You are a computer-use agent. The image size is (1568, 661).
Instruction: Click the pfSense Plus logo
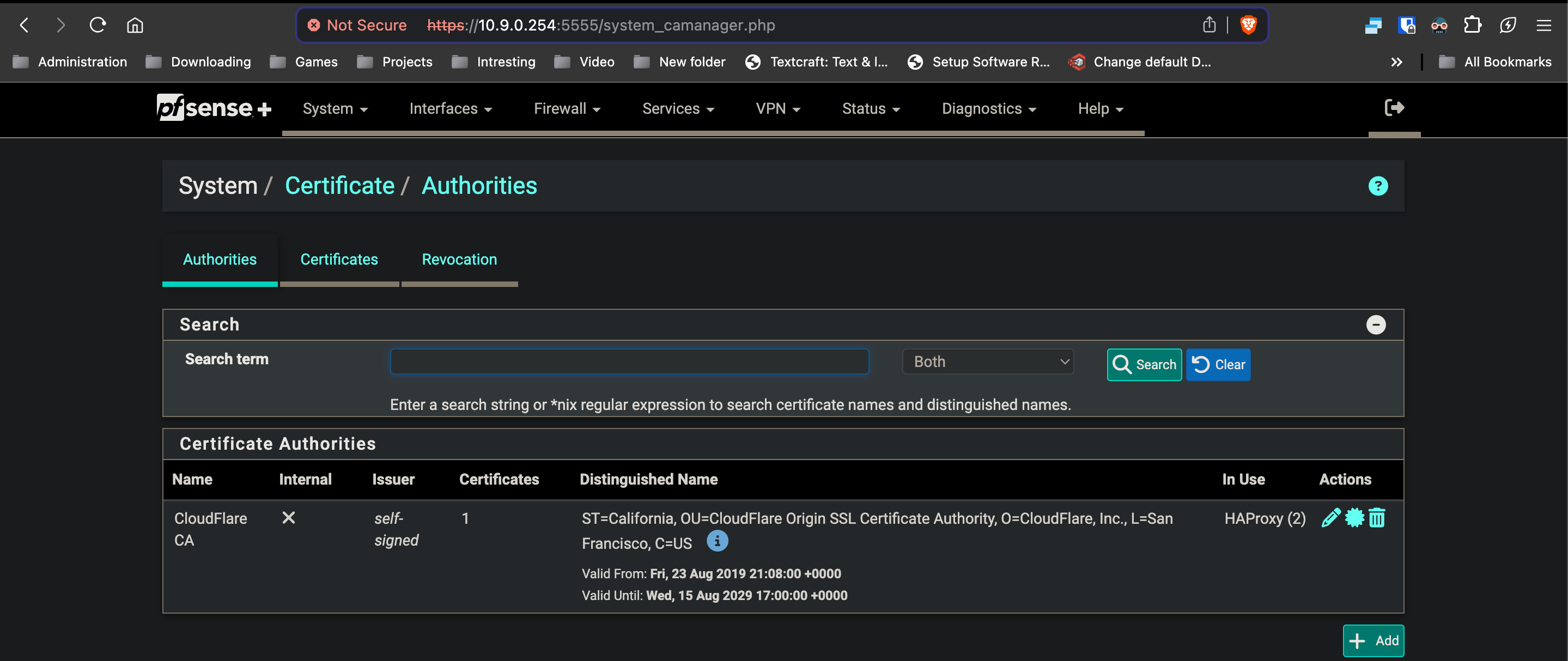click(214, 108)
